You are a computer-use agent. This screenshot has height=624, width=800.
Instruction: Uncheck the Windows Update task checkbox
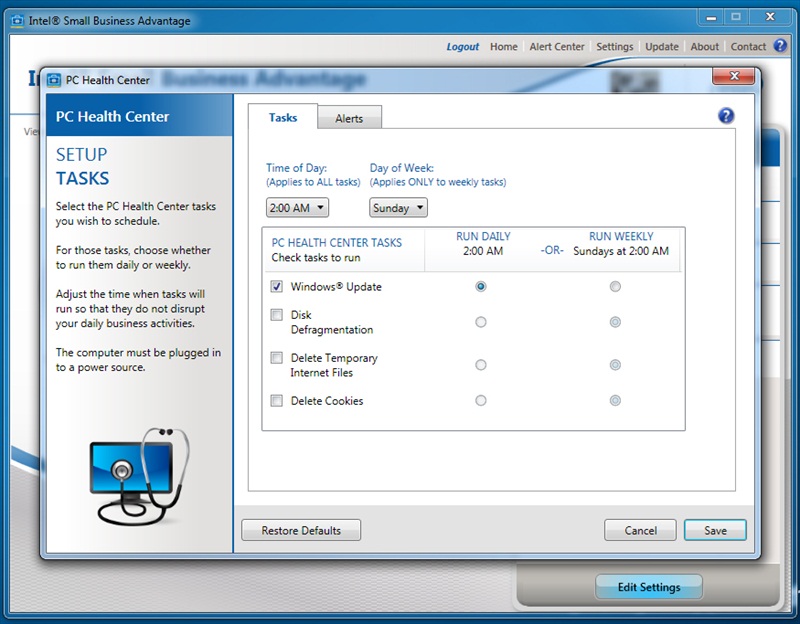tap(277, 286)
